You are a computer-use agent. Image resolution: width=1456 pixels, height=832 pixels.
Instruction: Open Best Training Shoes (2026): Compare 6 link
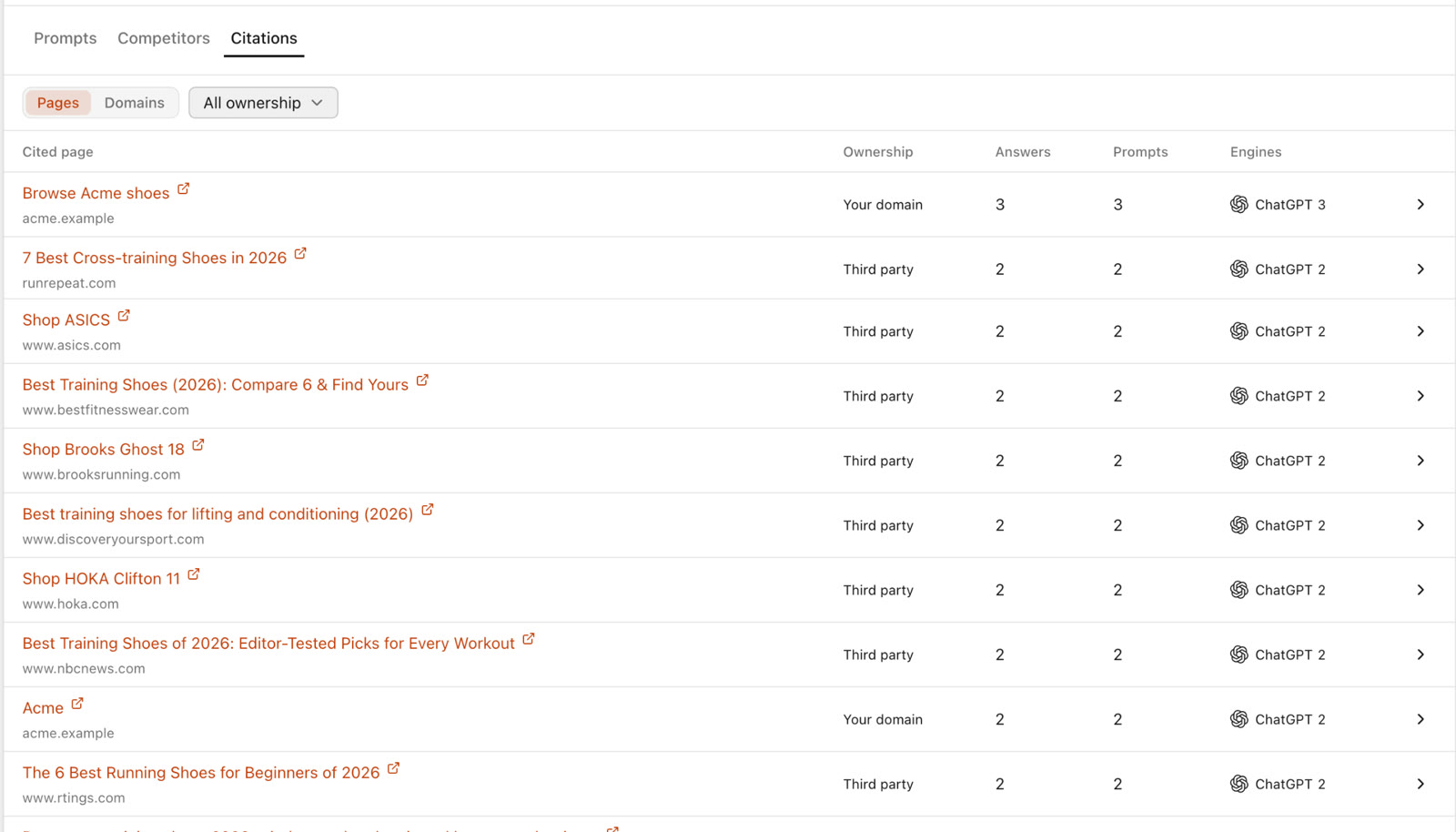(x=216, y=384)
